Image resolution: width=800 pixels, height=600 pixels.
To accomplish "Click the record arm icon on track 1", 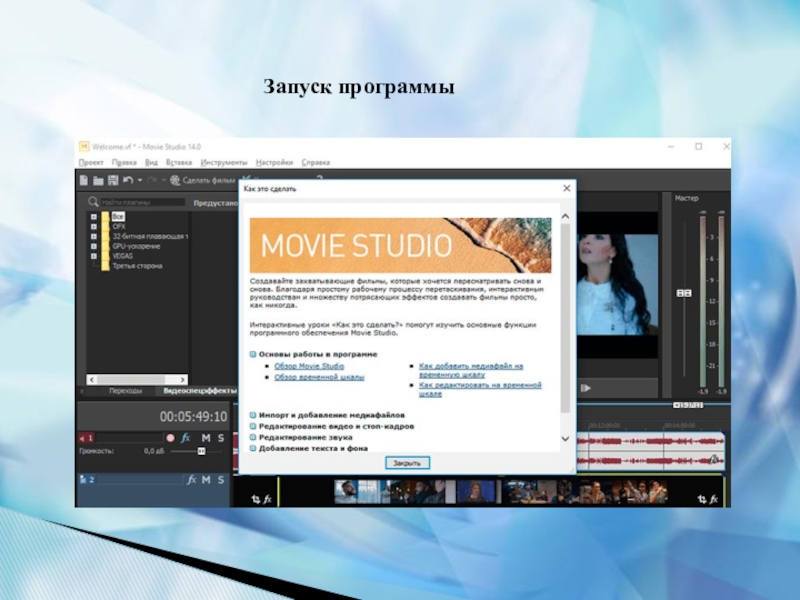I will tap(170, 438).
